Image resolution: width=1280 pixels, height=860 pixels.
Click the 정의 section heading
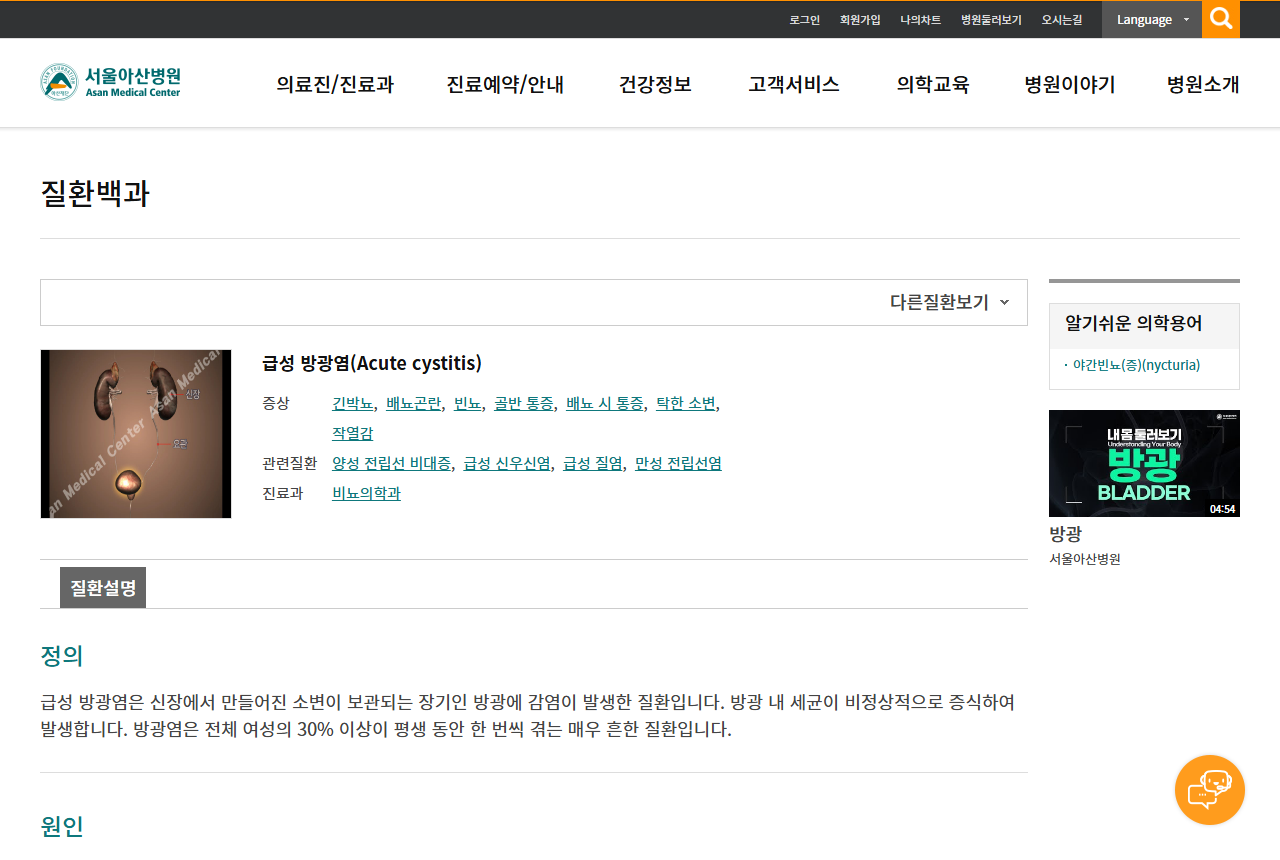tap(62, 656)
